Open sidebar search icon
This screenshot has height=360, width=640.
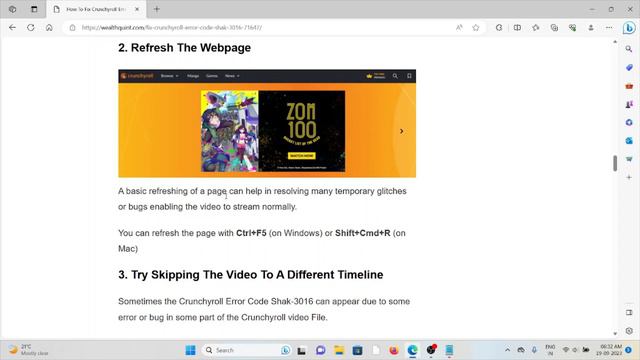coord(629,49)
